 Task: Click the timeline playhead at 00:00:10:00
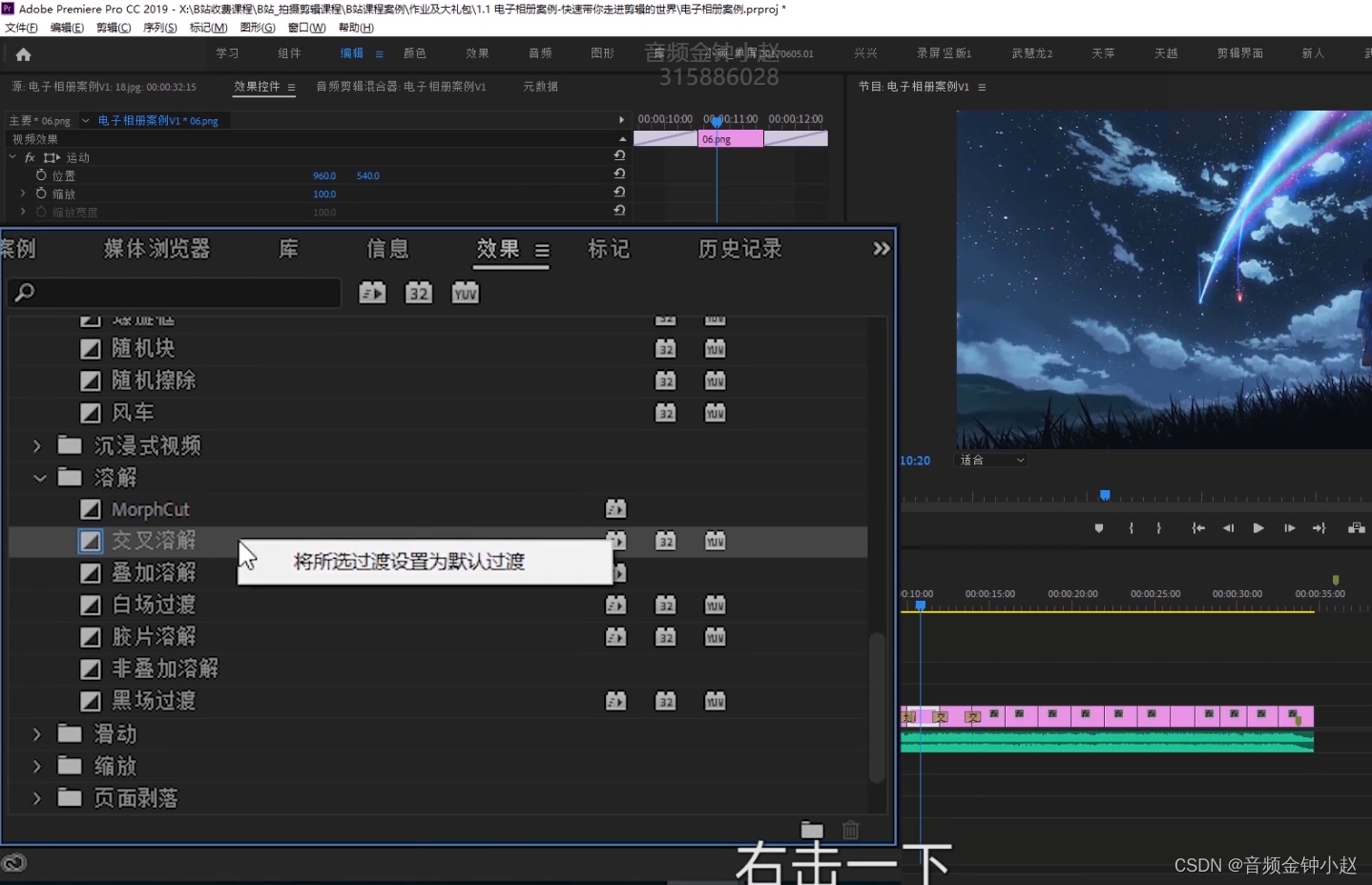click(x=921, y=605)
